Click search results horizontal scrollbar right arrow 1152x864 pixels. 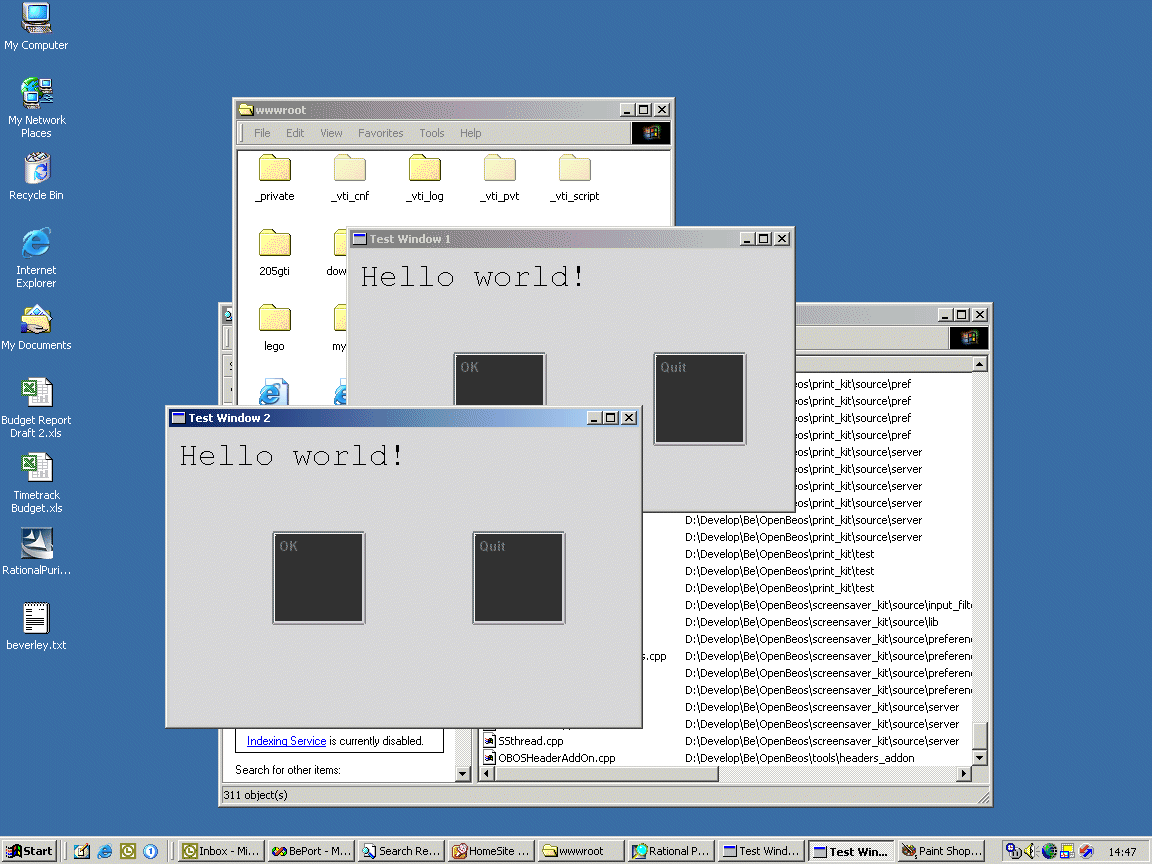pyautogui.click(x=964, y=773)
